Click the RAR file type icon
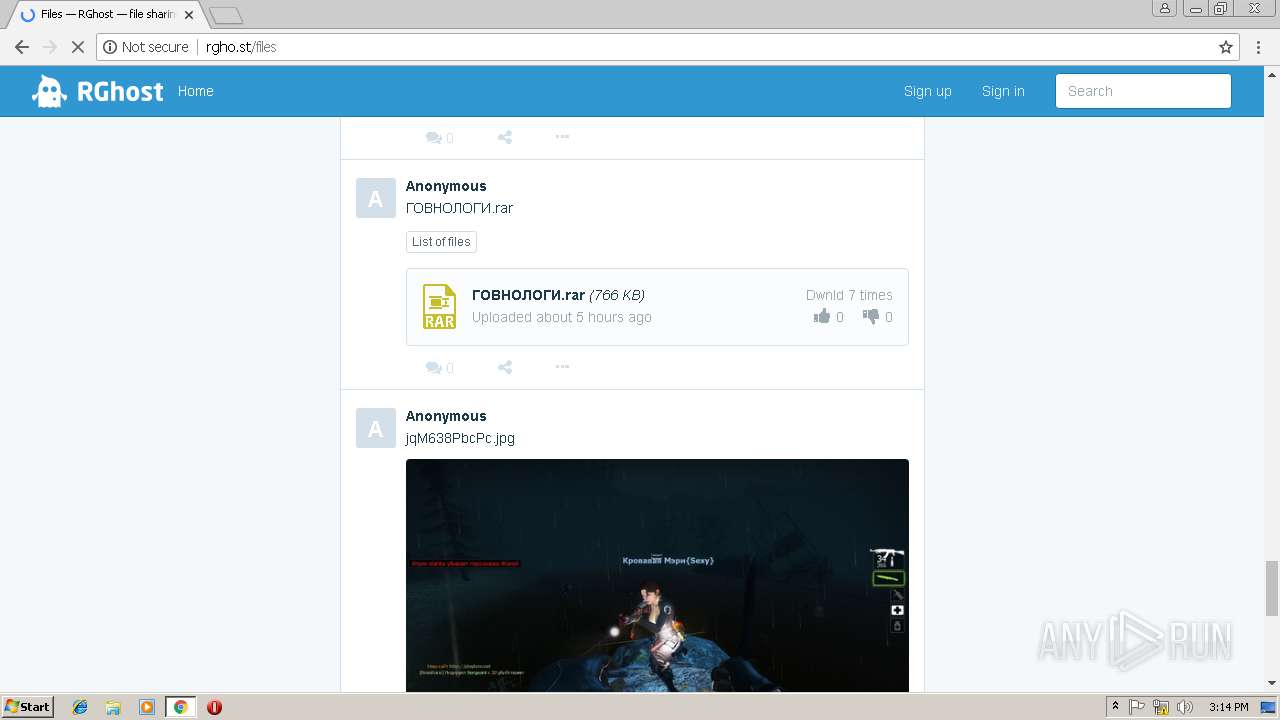Image resolution: width=1280 pixels, height=720 pixels. (x=439, y=307)
